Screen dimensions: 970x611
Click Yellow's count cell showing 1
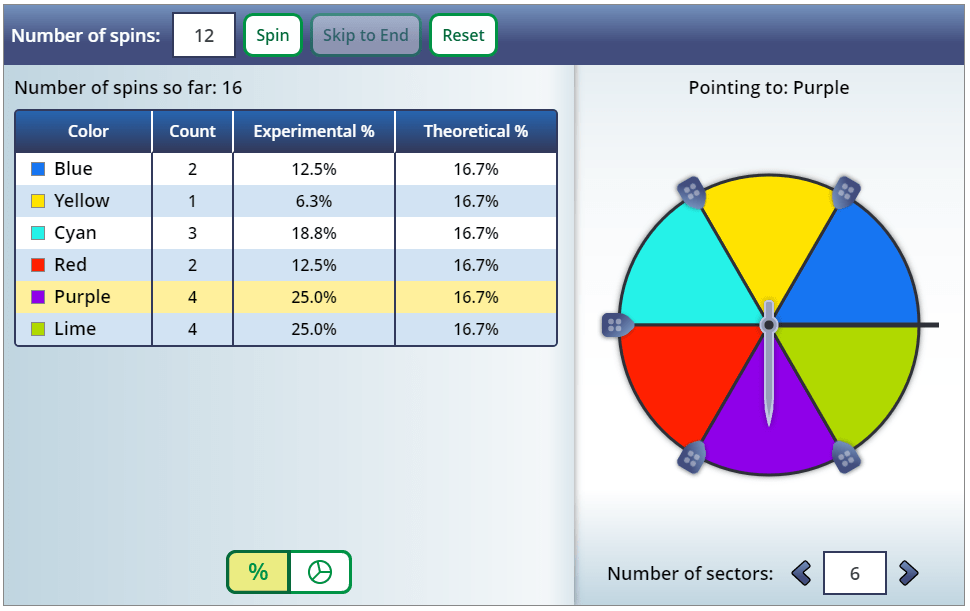click(x=192, y=201)
